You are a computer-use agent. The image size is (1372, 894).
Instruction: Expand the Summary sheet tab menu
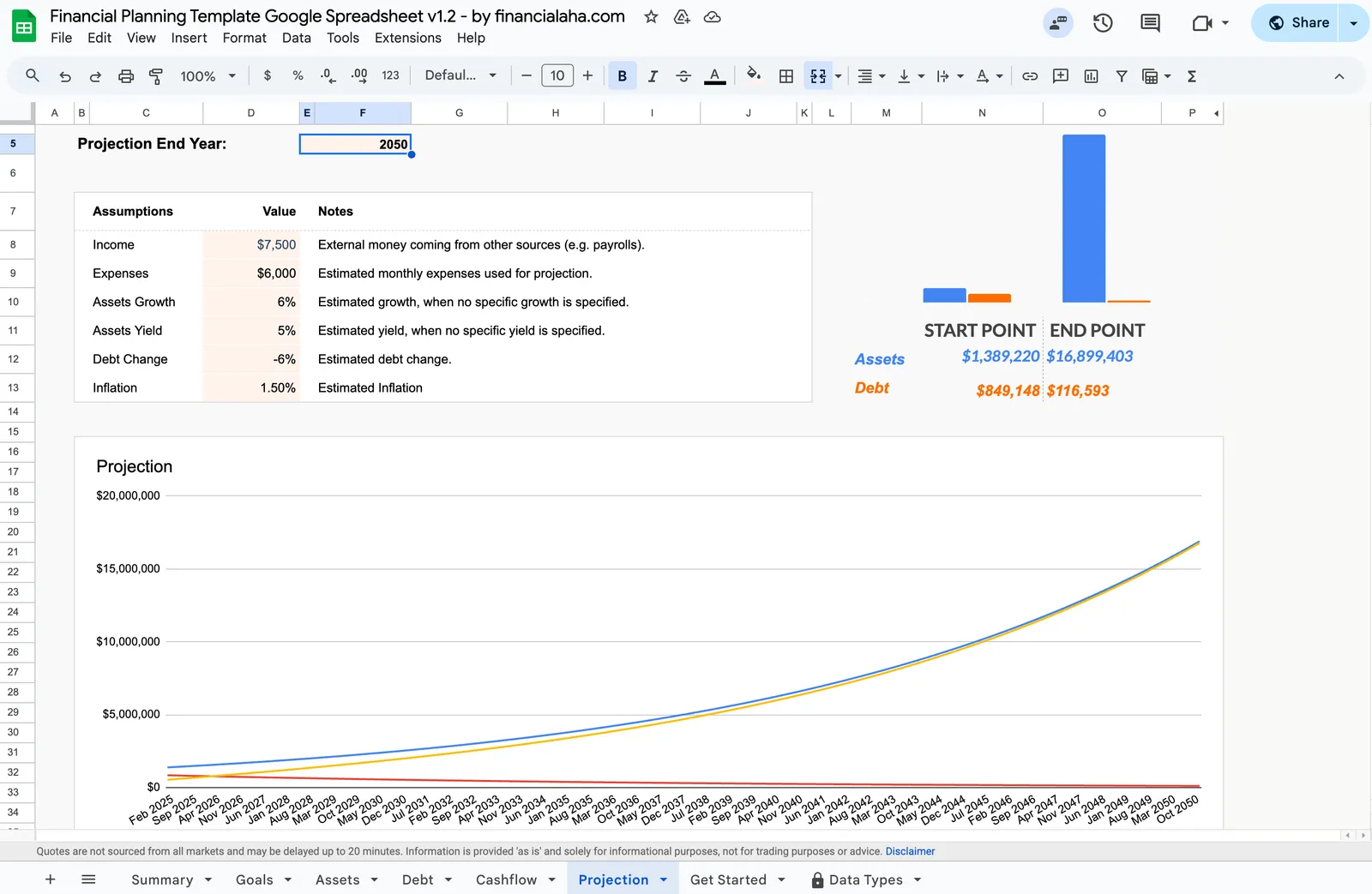pyautogui.click(x=208, y=879)
